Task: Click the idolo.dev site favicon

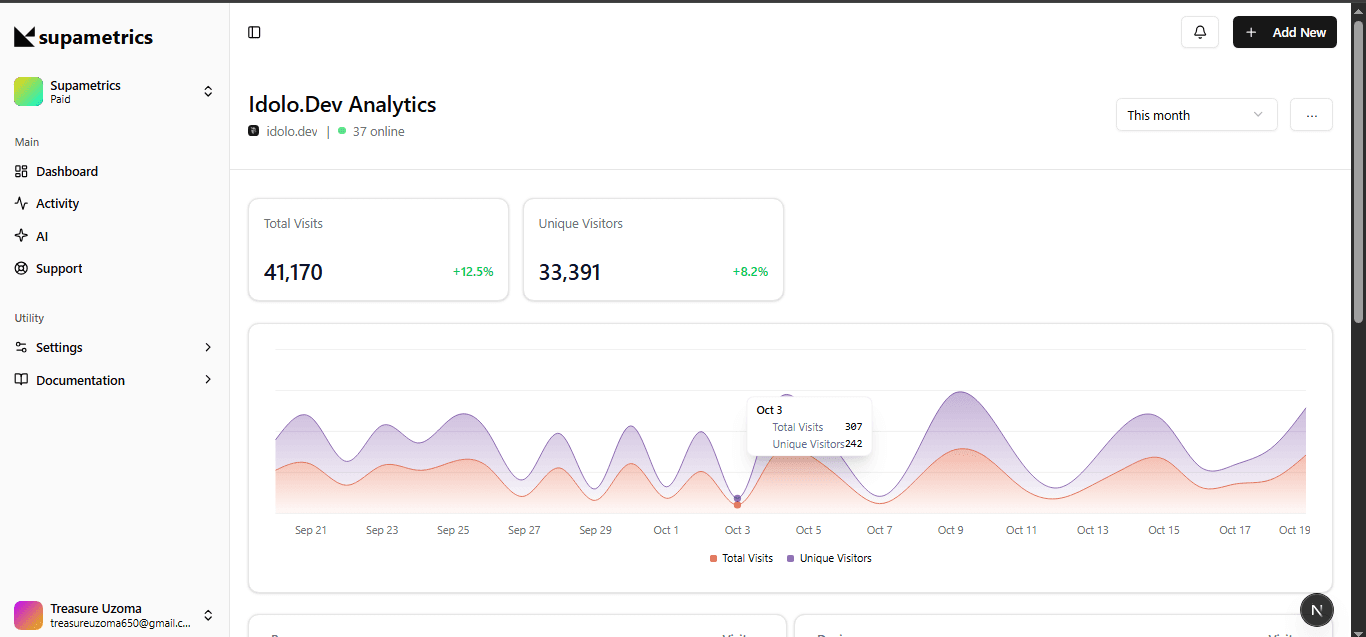Action: (254, 131)
